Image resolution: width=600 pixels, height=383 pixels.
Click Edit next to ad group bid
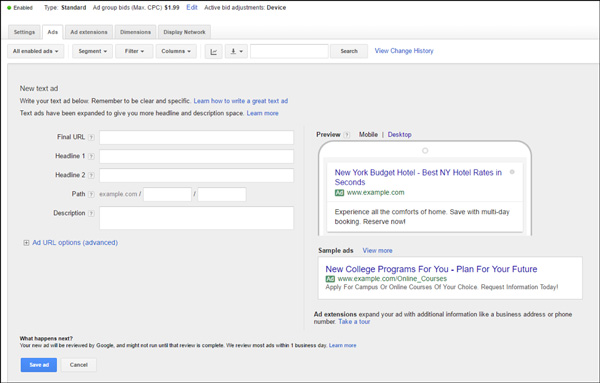click(x=192, y=8)
